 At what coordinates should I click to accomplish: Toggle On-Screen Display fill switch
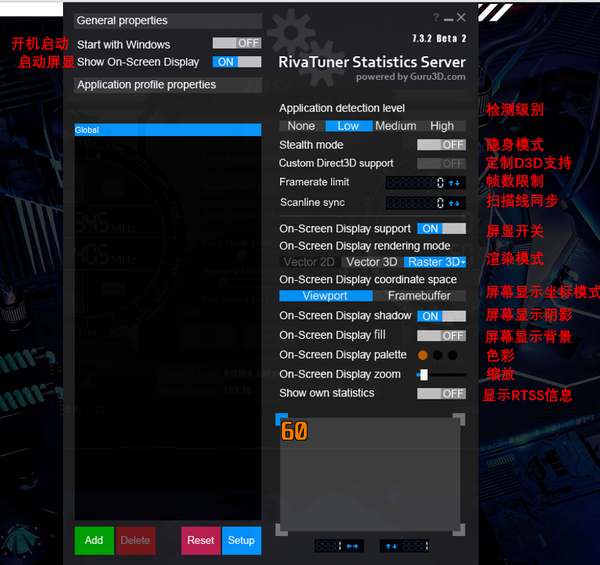tap(441, 336)
